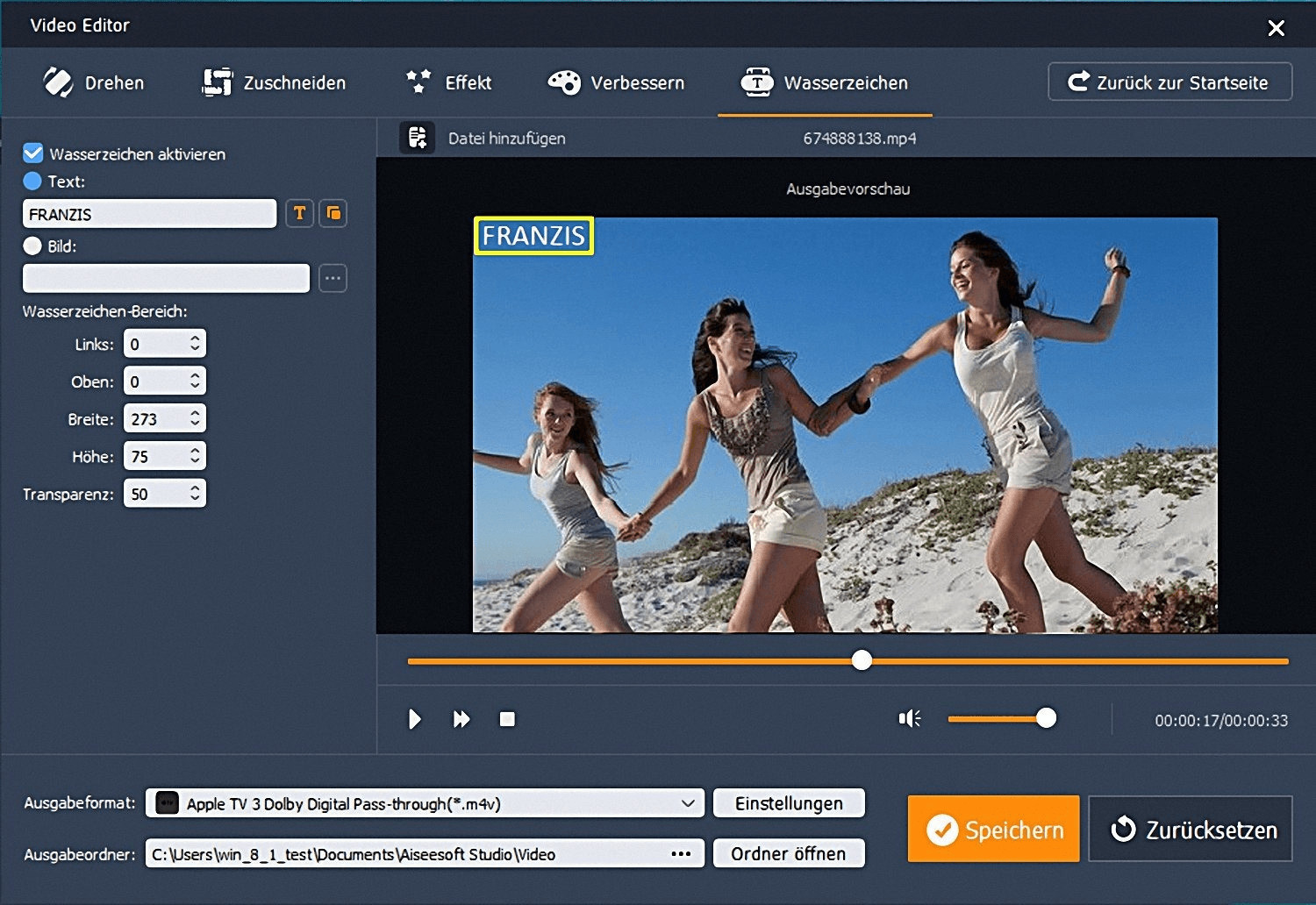Click the Transparenz stepper arrows
Viewport: 1316px width, 905px height.
pos(195,494)
